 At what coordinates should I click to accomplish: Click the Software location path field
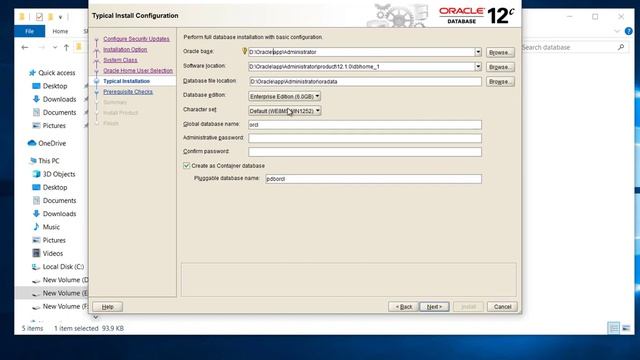(x=361, y=67)
